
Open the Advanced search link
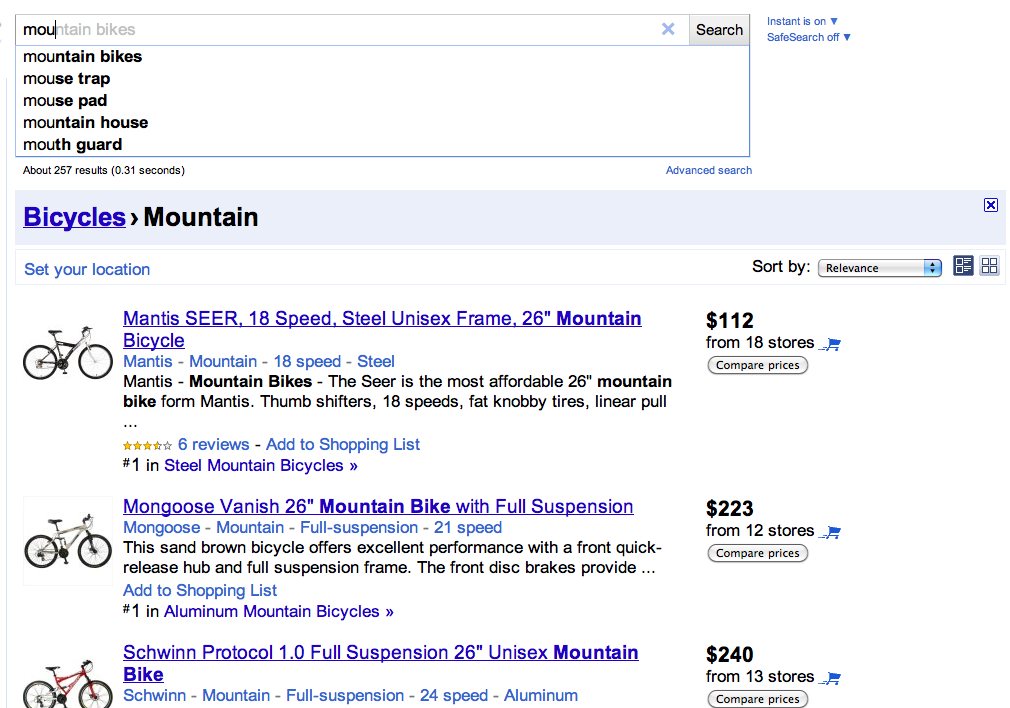(709, 170)
